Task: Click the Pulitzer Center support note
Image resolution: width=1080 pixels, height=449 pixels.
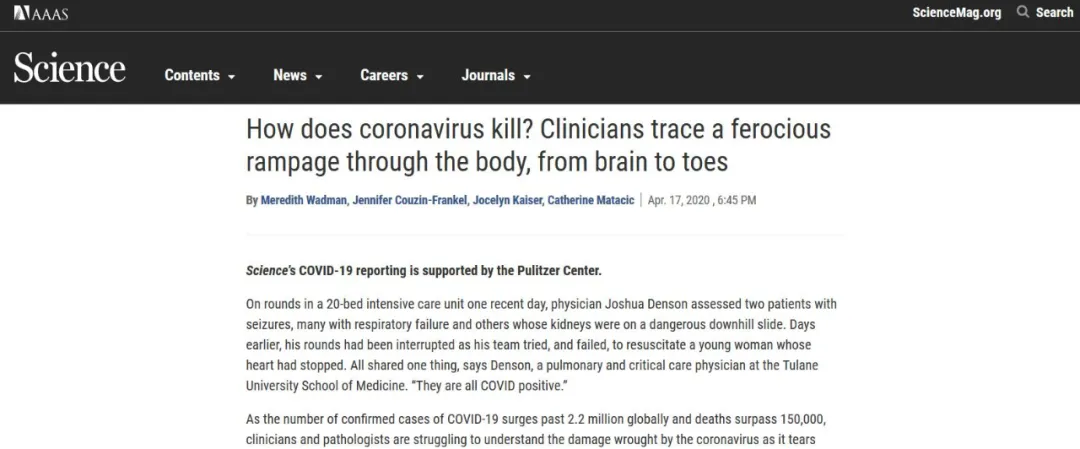Action: pos(424,271)
